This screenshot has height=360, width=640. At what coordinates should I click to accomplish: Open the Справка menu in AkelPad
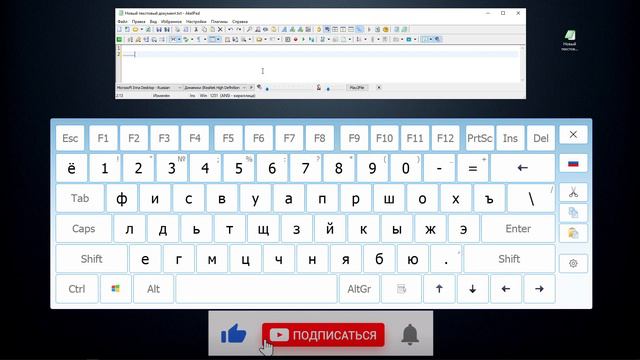(x=240, y=21)
